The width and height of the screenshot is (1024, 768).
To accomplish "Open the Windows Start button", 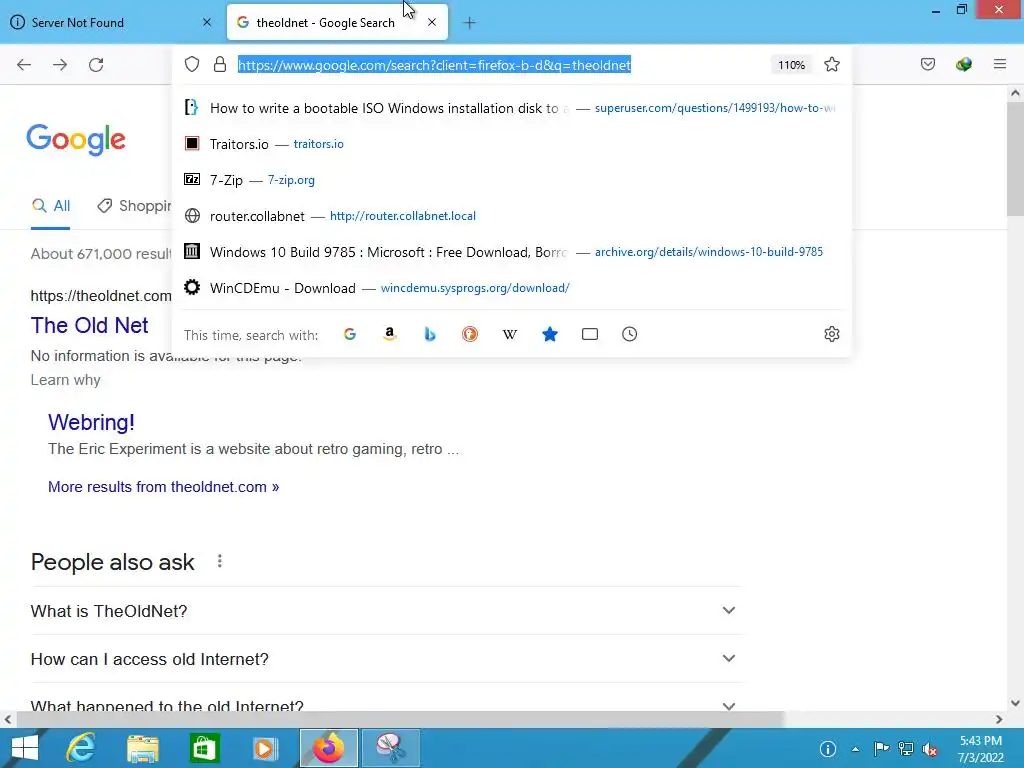I will pyautogui.click(x=25, y=748).
